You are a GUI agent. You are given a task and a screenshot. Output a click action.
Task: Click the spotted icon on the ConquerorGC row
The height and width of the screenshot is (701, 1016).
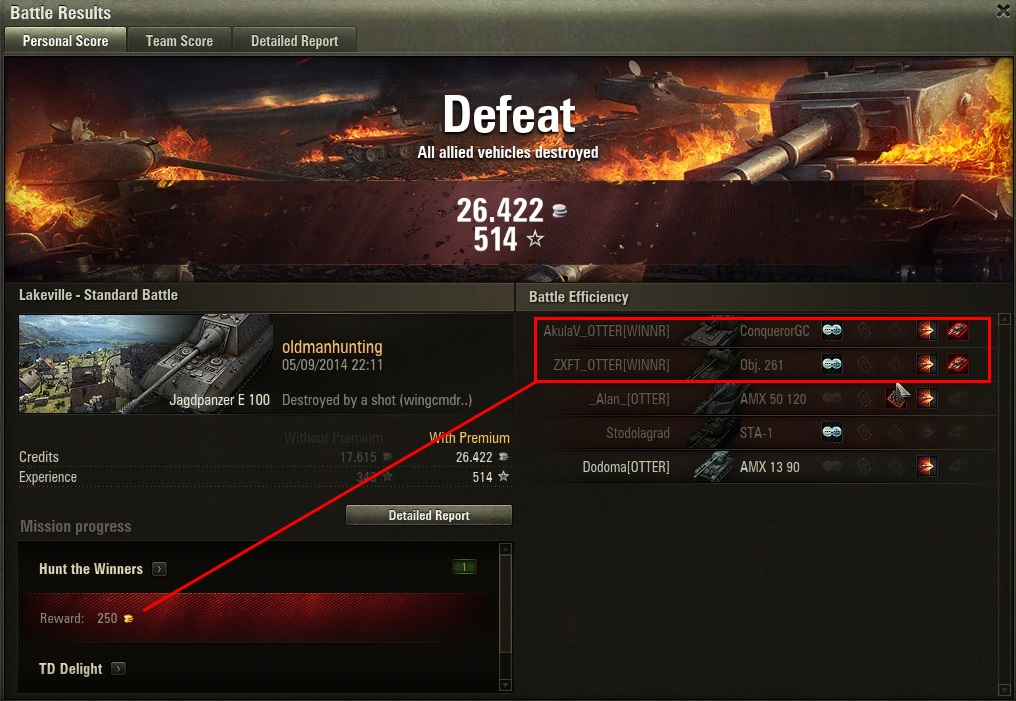pos(832,330)
